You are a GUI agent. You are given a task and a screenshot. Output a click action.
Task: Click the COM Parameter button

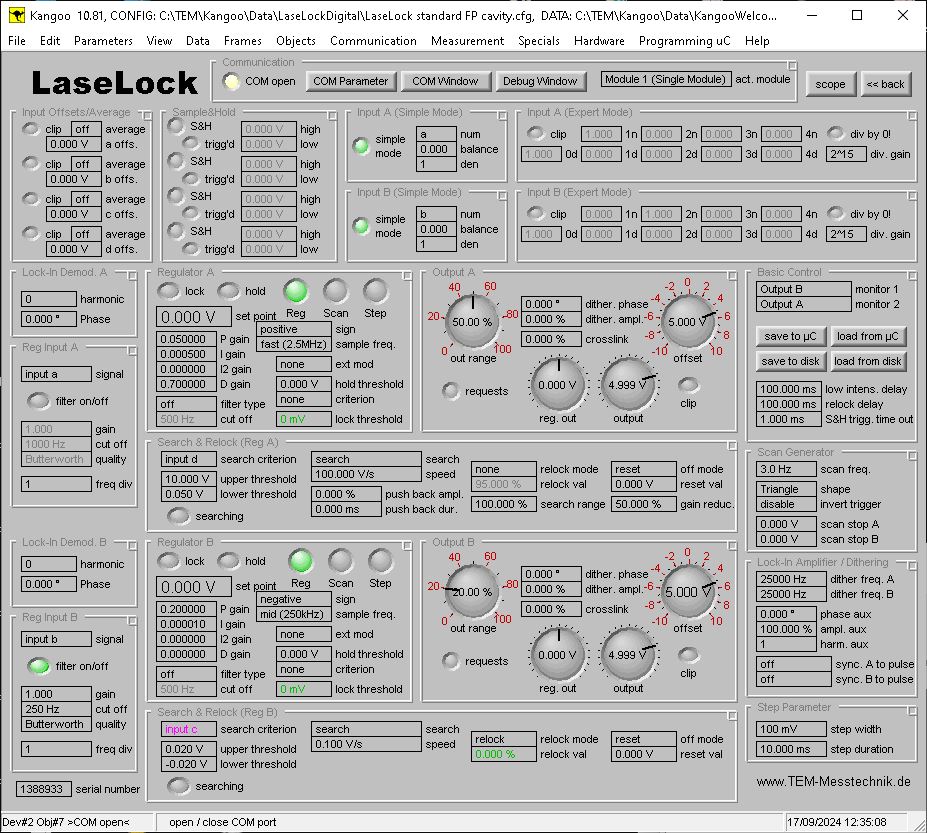pos(350,81)
